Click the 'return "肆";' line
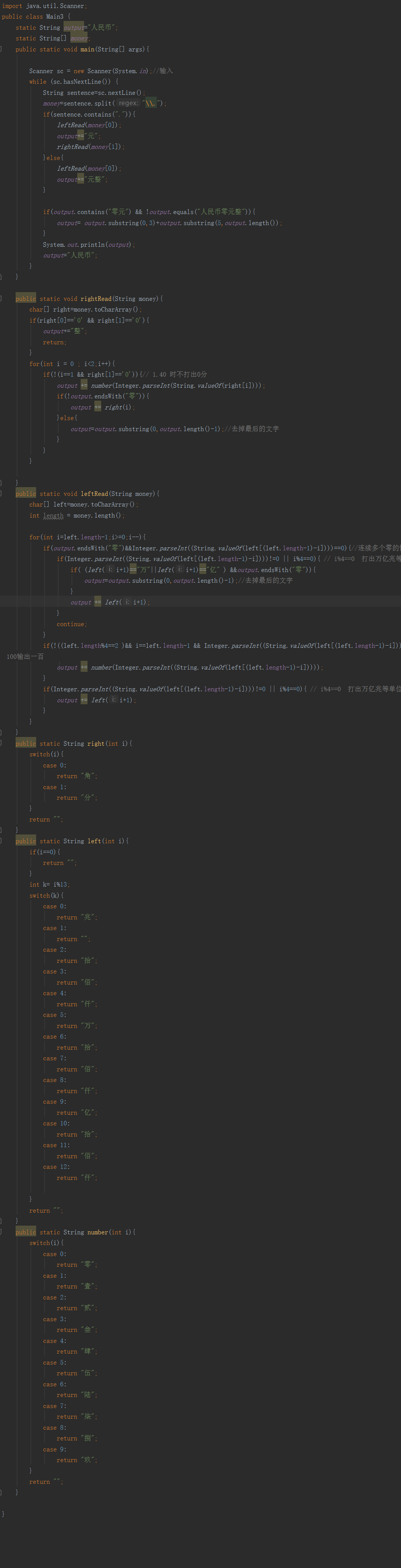 [x=77, y=1352]
